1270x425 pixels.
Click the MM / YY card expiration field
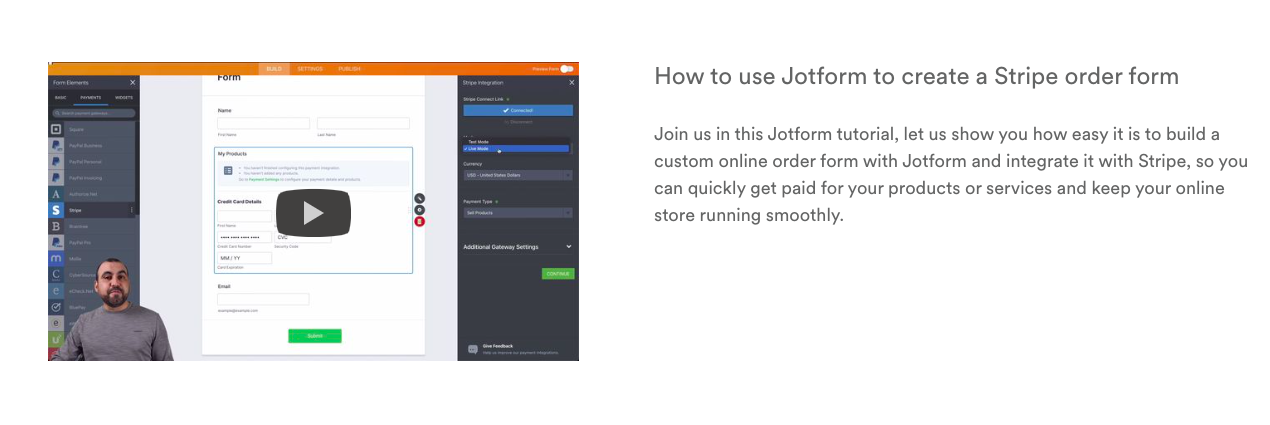click(244, 258)
